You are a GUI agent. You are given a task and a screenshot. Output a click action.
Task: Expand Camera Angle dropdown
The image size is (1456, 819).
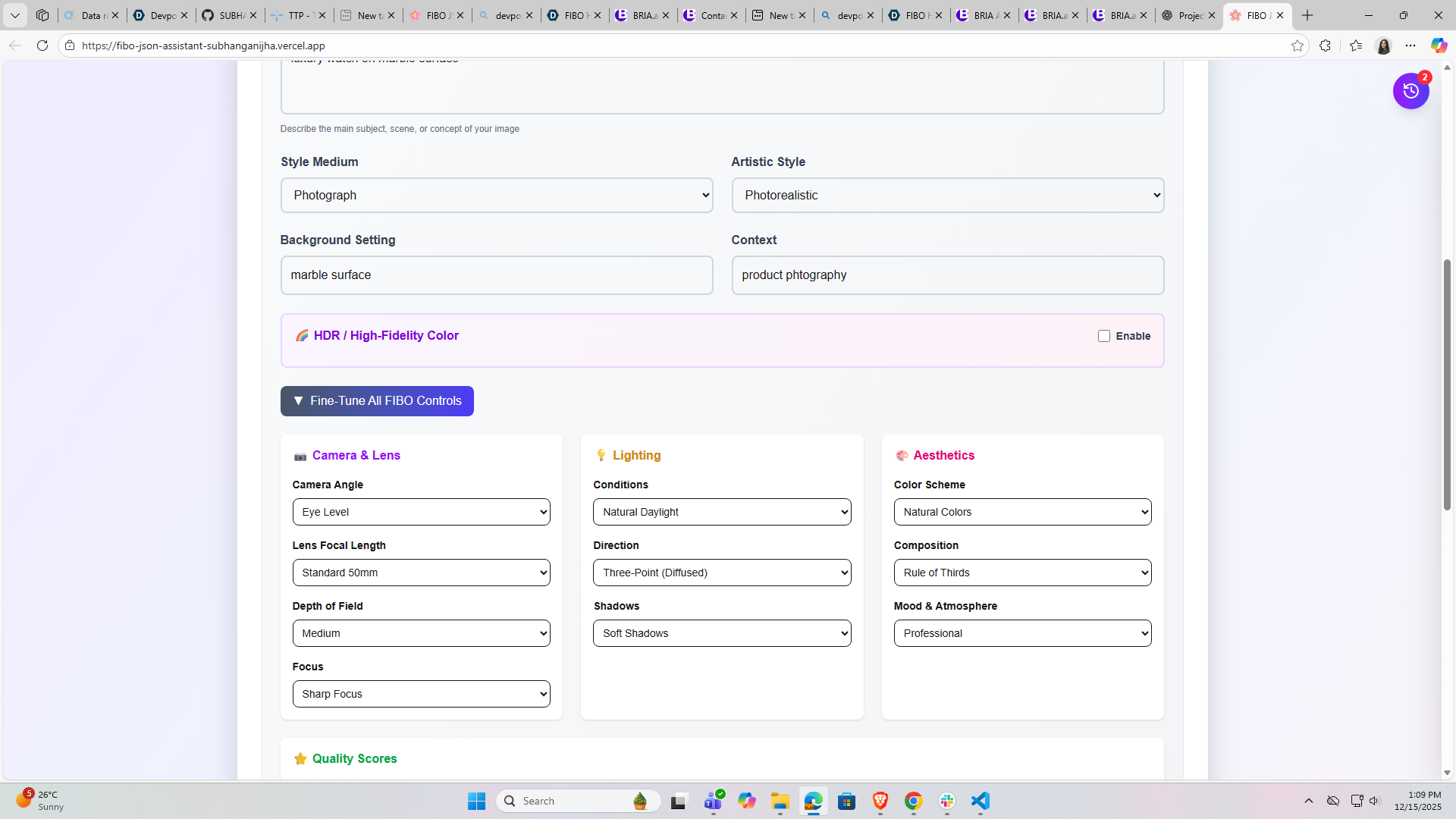(x=421, y=512)
